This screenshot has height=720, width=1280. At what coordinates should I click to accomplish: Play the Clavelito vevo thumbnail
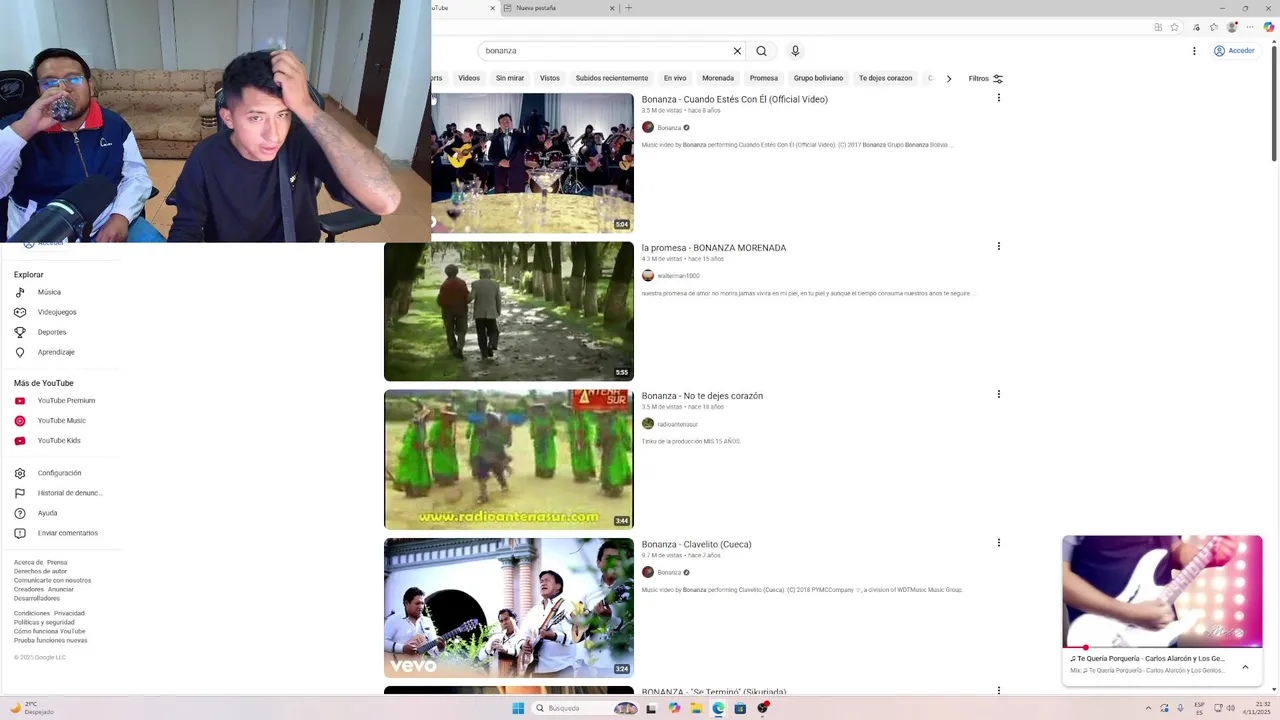click(509, 608)
